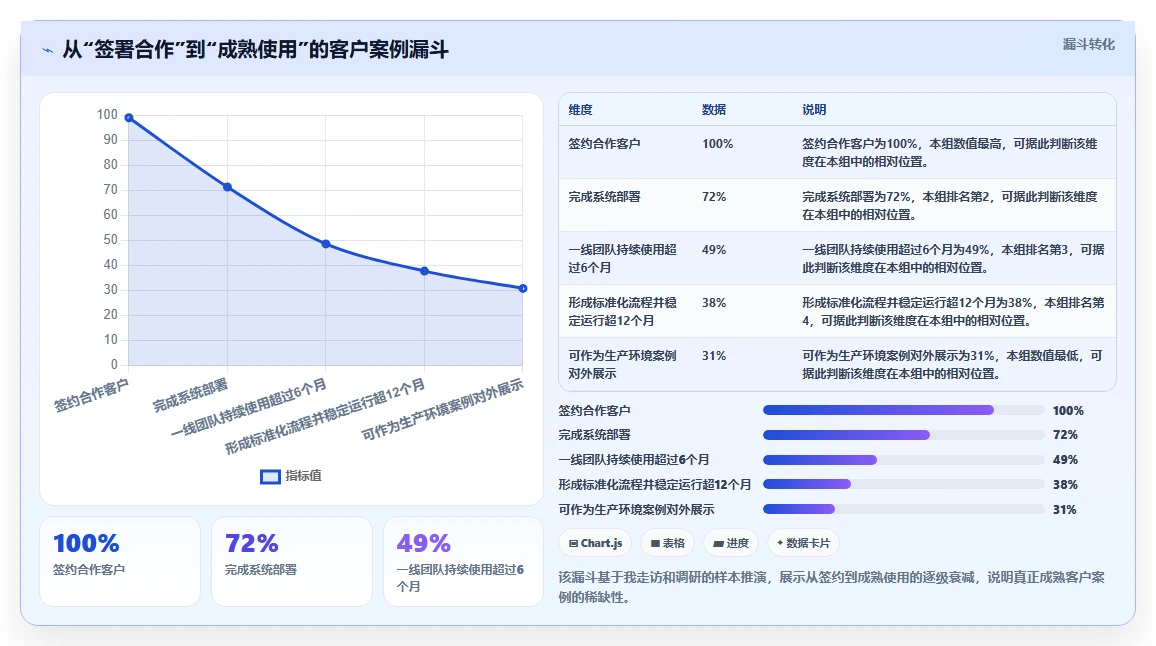Select the chart data point at 100
This screenshot has height=646, width=1156.
click(x=129, y=117)
